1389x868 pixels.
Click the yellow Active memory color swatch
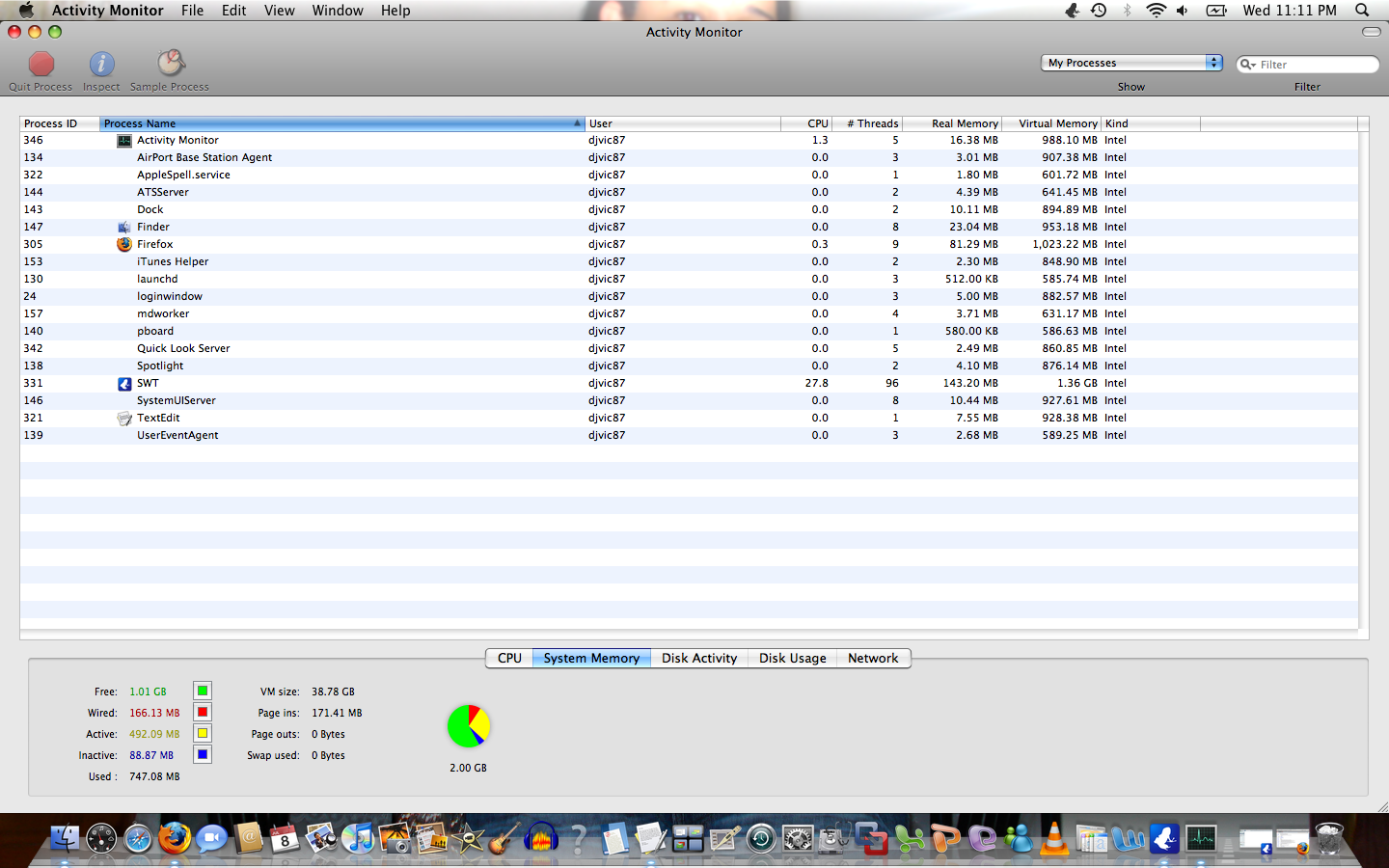(x=203, y=733)
